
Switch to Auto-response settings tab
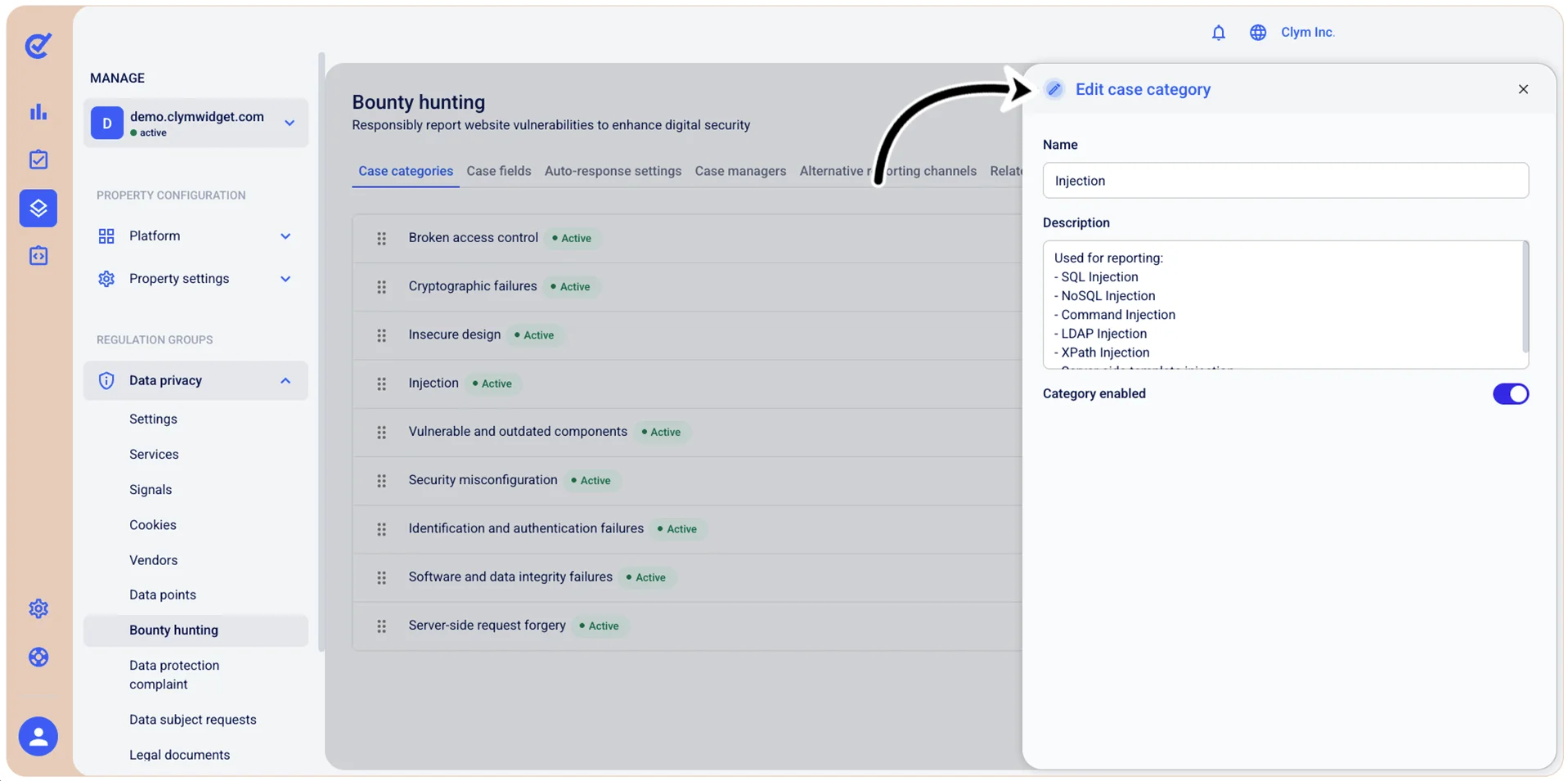(613, 171)
